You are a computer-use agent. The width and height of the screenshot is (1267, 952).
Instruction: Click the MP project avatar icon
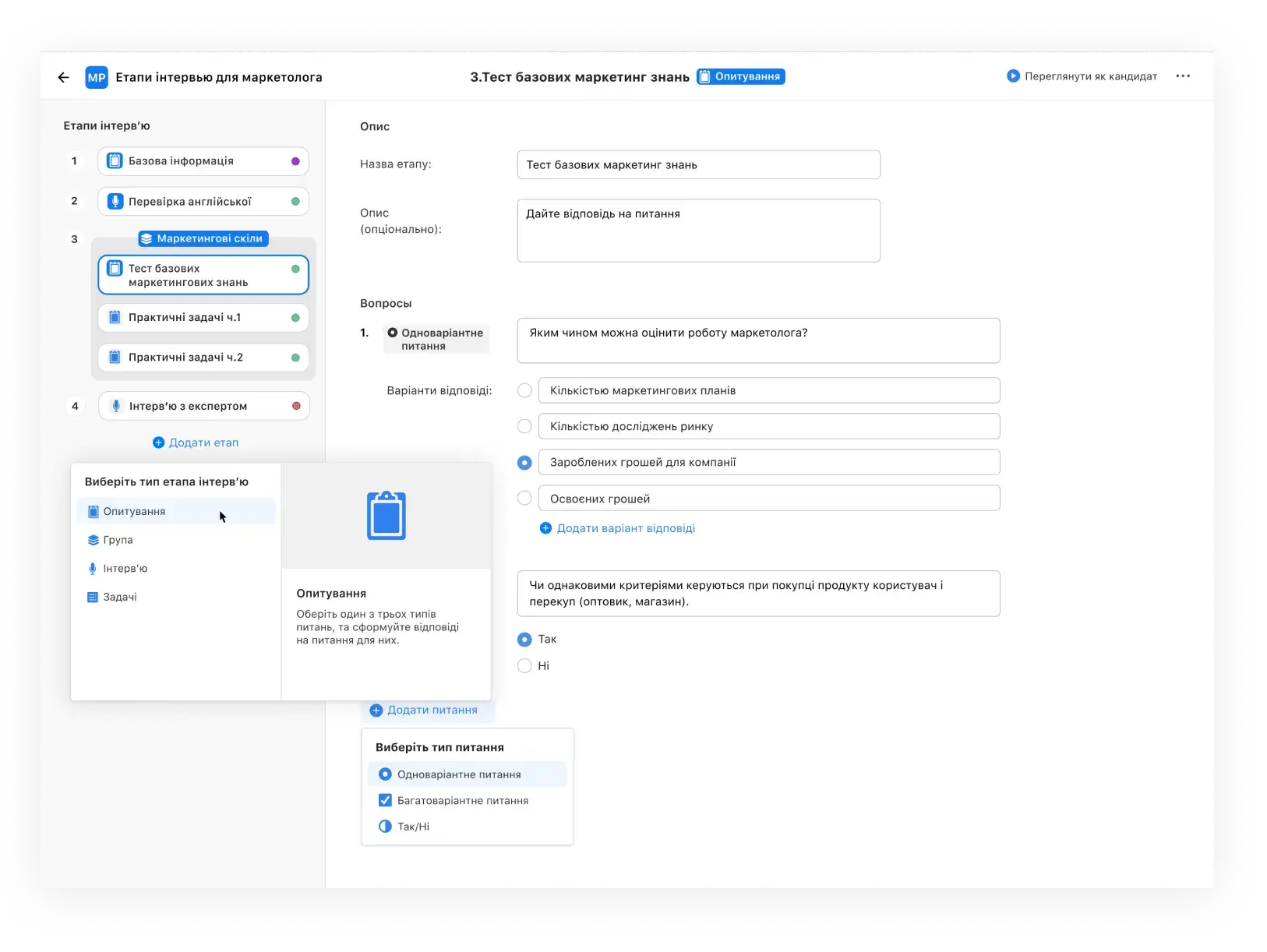(97, 77)
